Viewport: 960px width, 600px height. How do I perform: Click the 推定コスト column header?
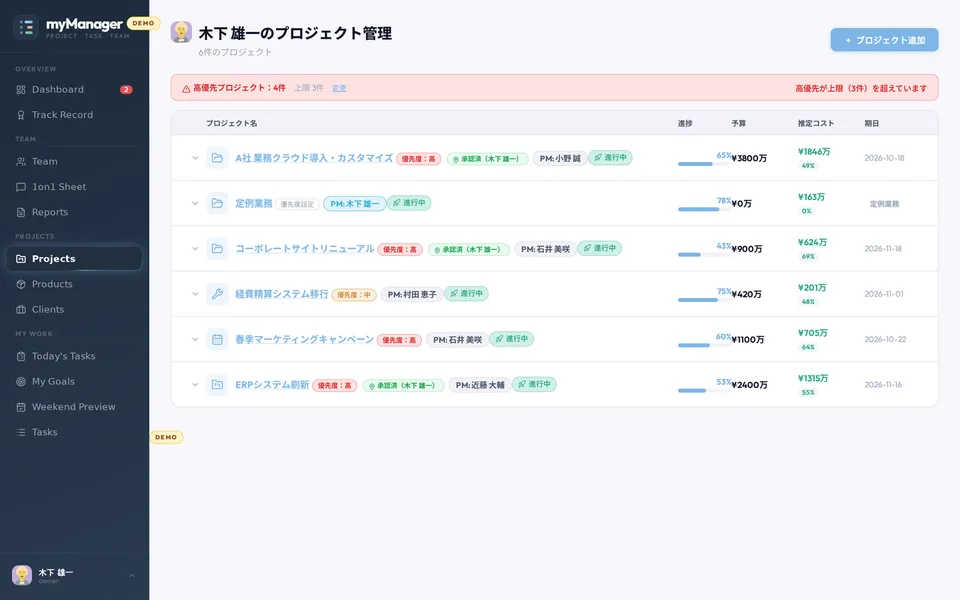pyautogui.click(x=816, y=123)
